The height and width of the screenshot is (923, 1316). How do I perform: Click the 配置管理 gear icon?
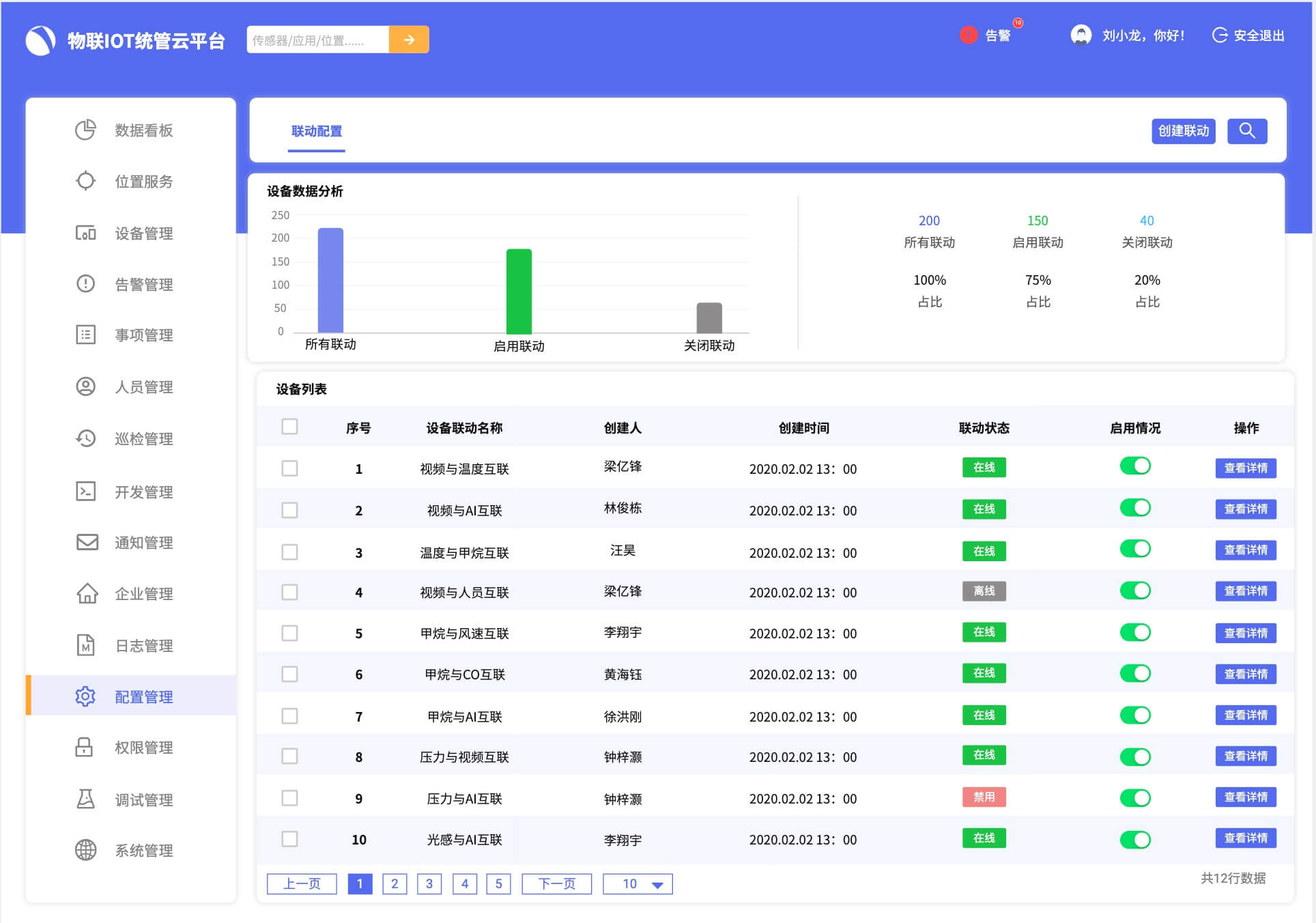click(x=85, y=696)
